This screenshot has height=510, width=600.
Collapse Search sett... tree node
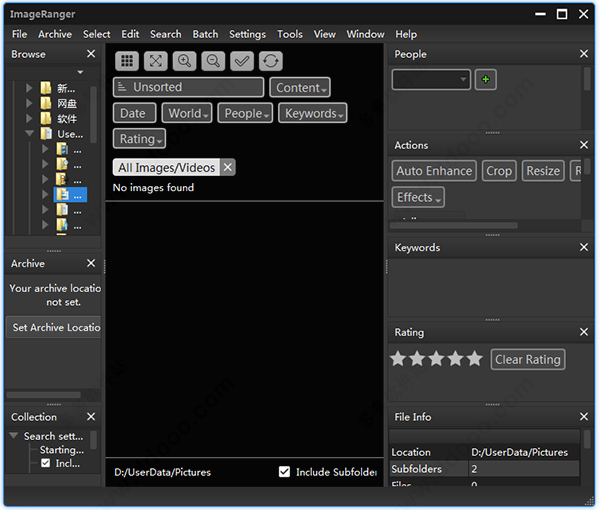[x=14, y=436]
